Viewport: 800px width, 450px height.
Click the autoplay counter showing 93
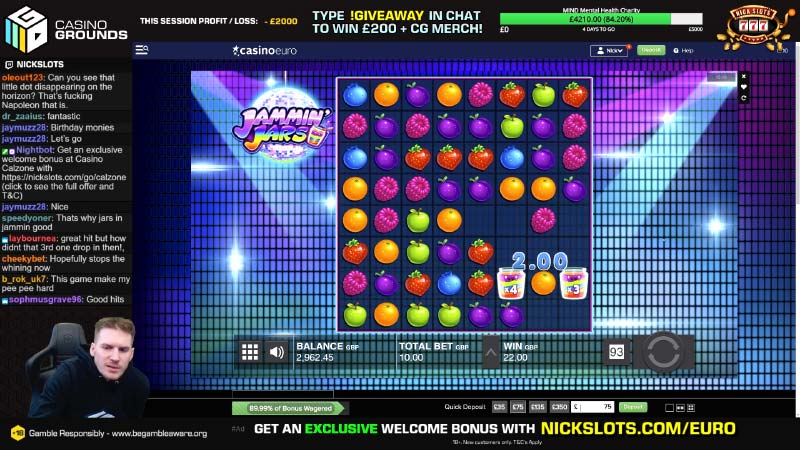pos(616,352)
